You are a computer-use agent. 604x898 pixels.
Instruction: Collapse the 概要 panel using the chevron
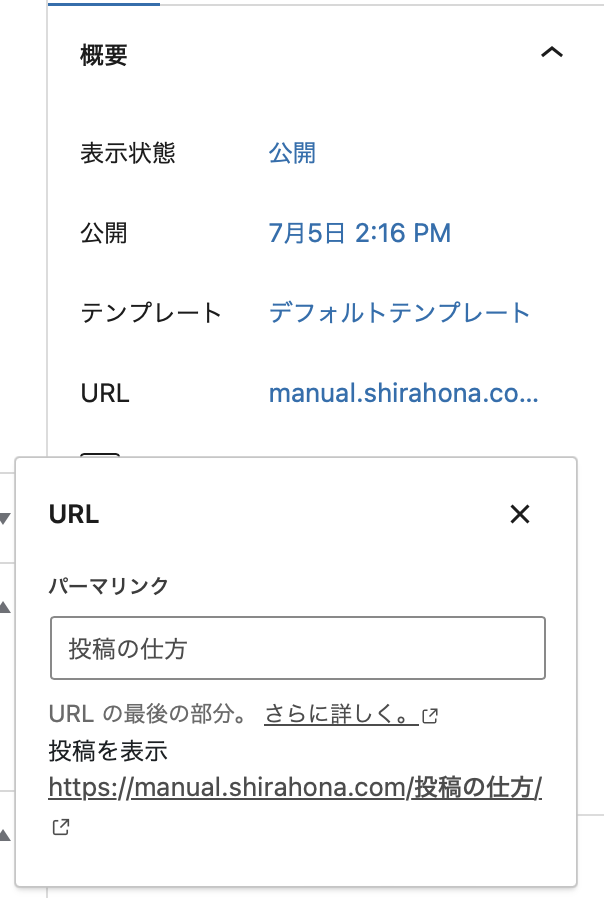pyautogui.click(x=551, y=54)
